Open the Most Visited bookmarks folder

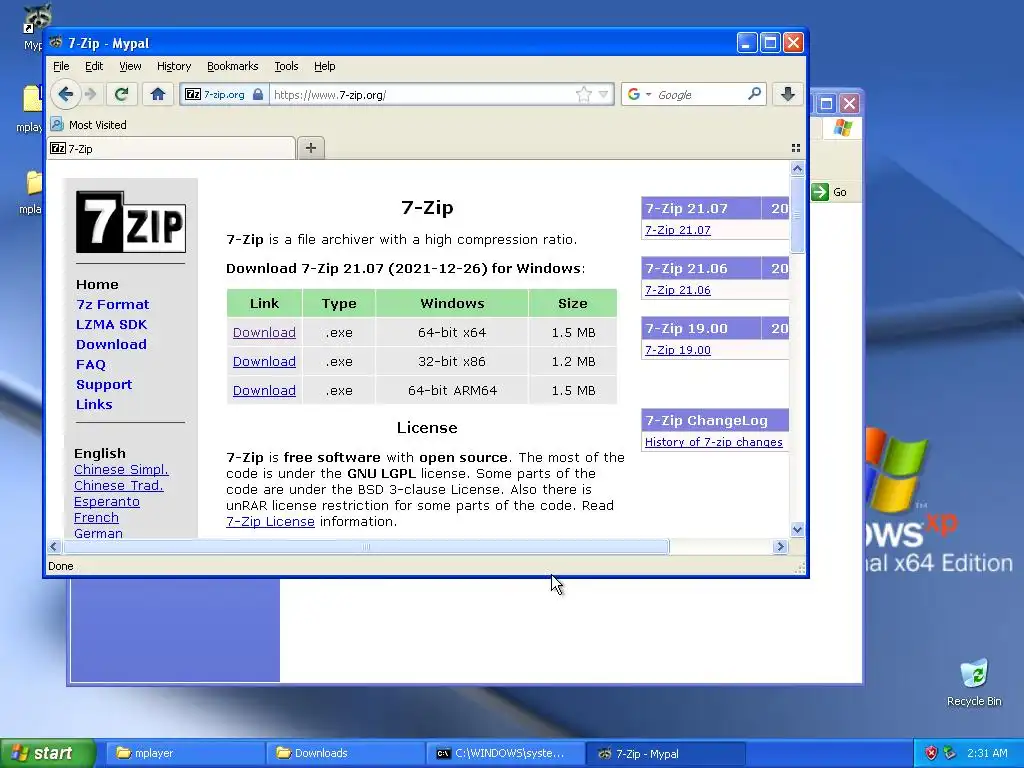89,125
